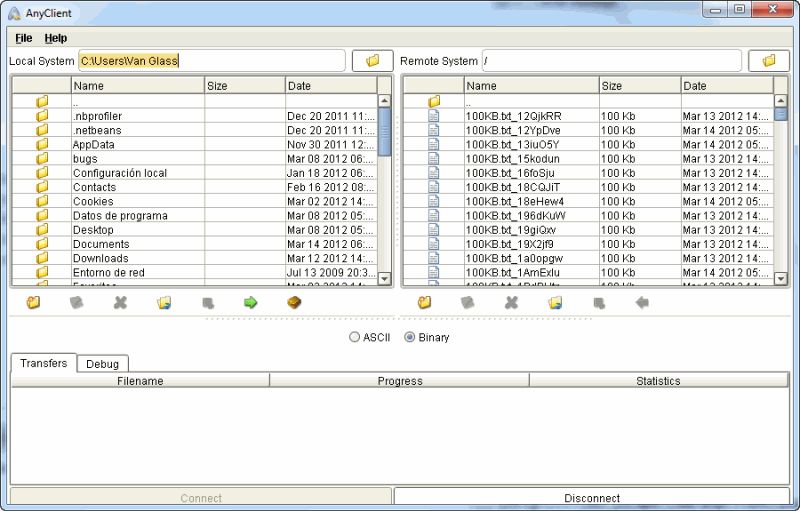The height and width of the screenshot is (511, 800).
Task: Click the refresh folder icon under local pane
Action: click(x=164, y=302)
